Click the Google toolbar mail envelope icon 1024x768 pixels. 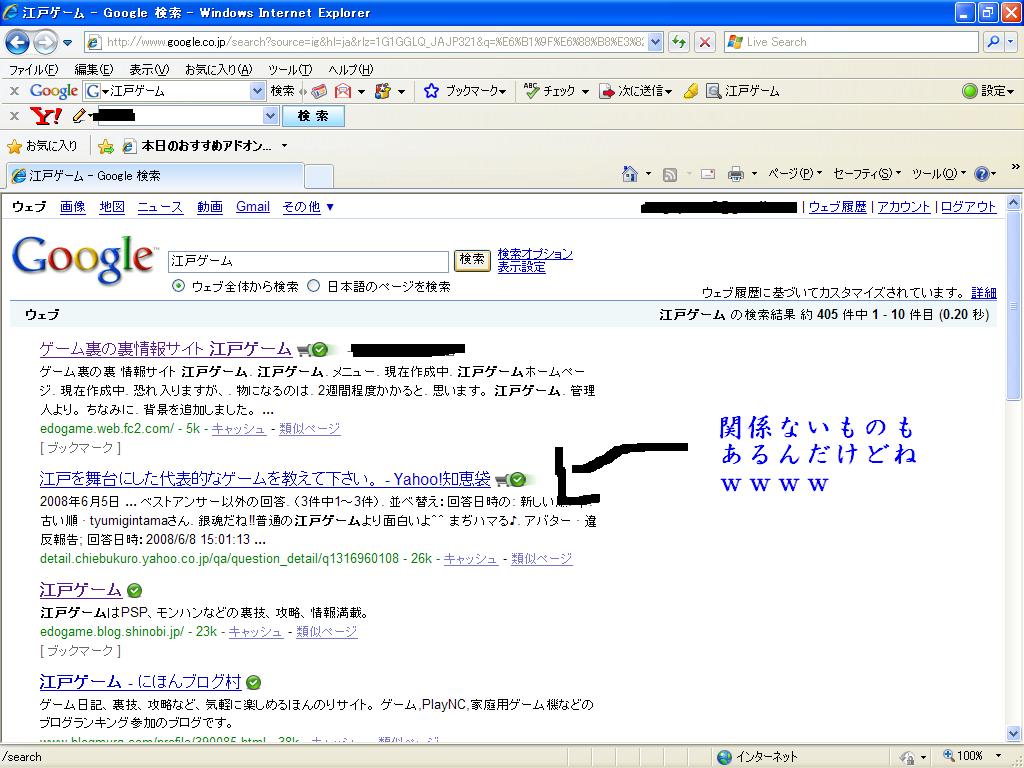click(x=342, y=91)
